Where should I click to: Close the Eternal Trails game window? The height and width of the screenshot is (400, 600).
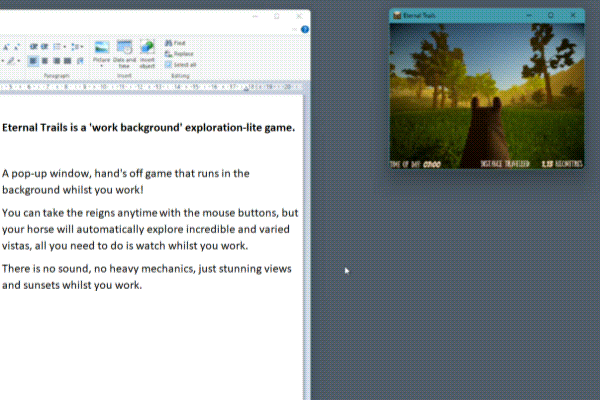[573, 16]
